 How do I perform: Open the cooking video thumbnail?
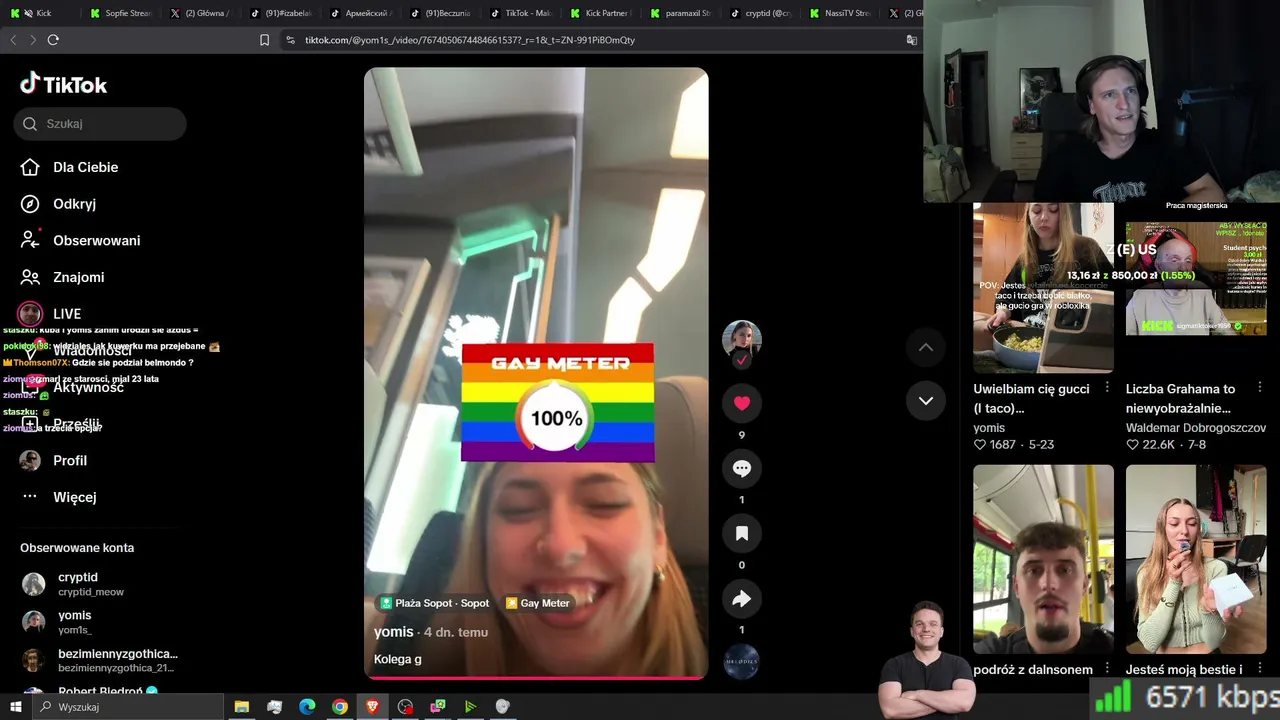(1043, 288)
